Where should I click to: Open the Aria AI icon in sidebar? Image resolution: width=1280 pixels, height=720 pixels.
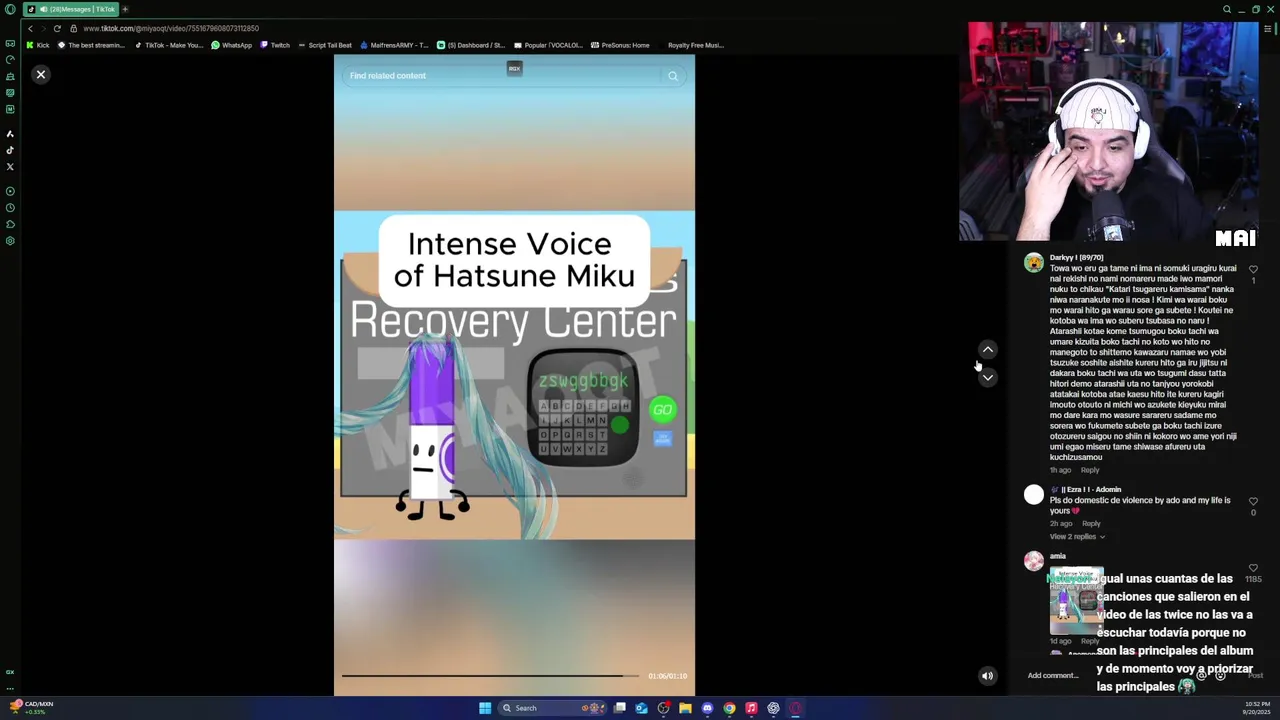pos(10,133)
